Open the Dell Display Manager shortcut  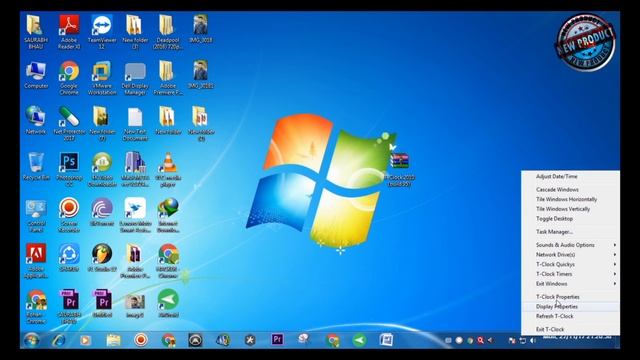click(x=135, y=78)
